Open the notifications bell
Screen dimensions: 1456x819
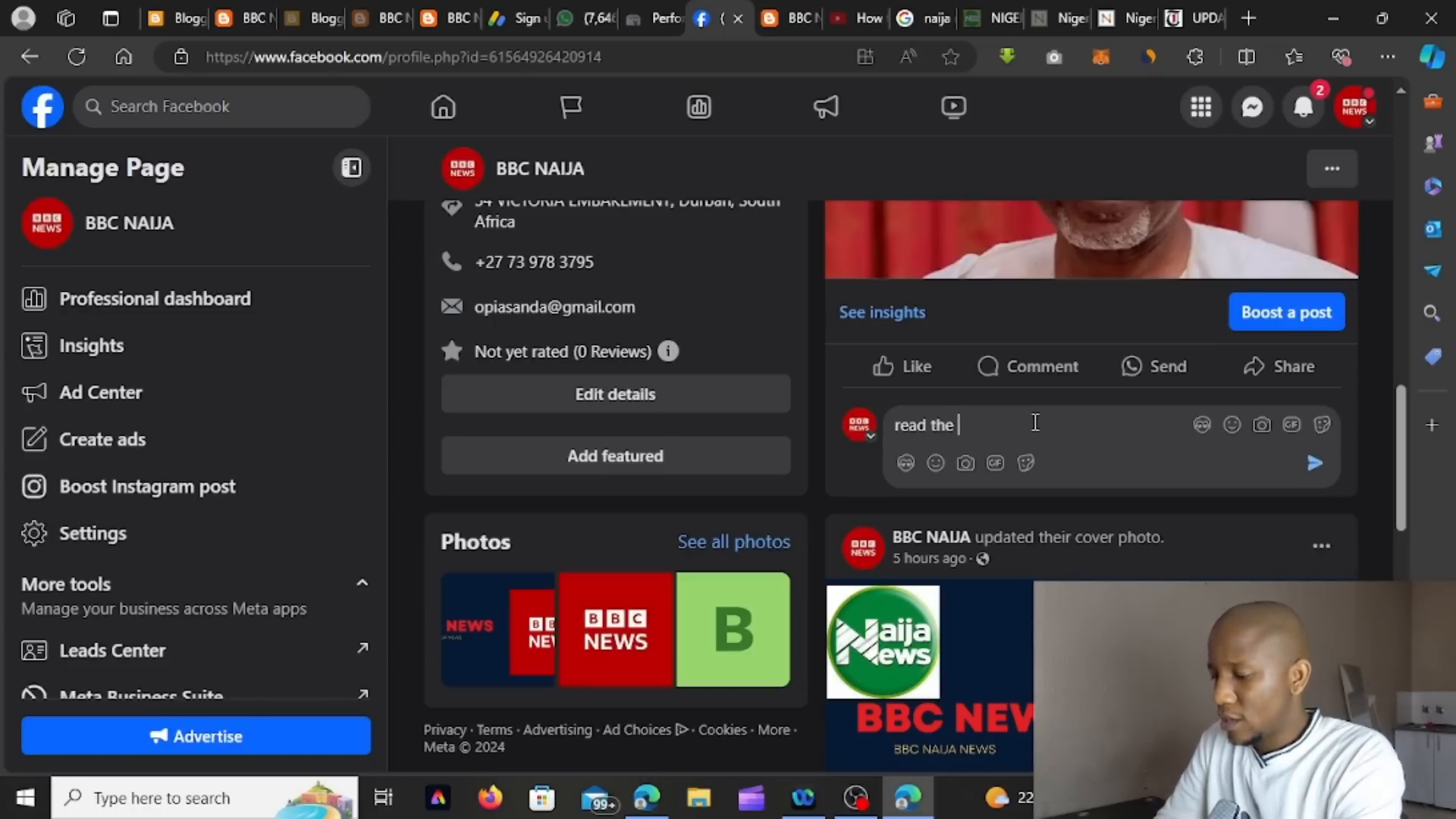(x=1304, y=107)
